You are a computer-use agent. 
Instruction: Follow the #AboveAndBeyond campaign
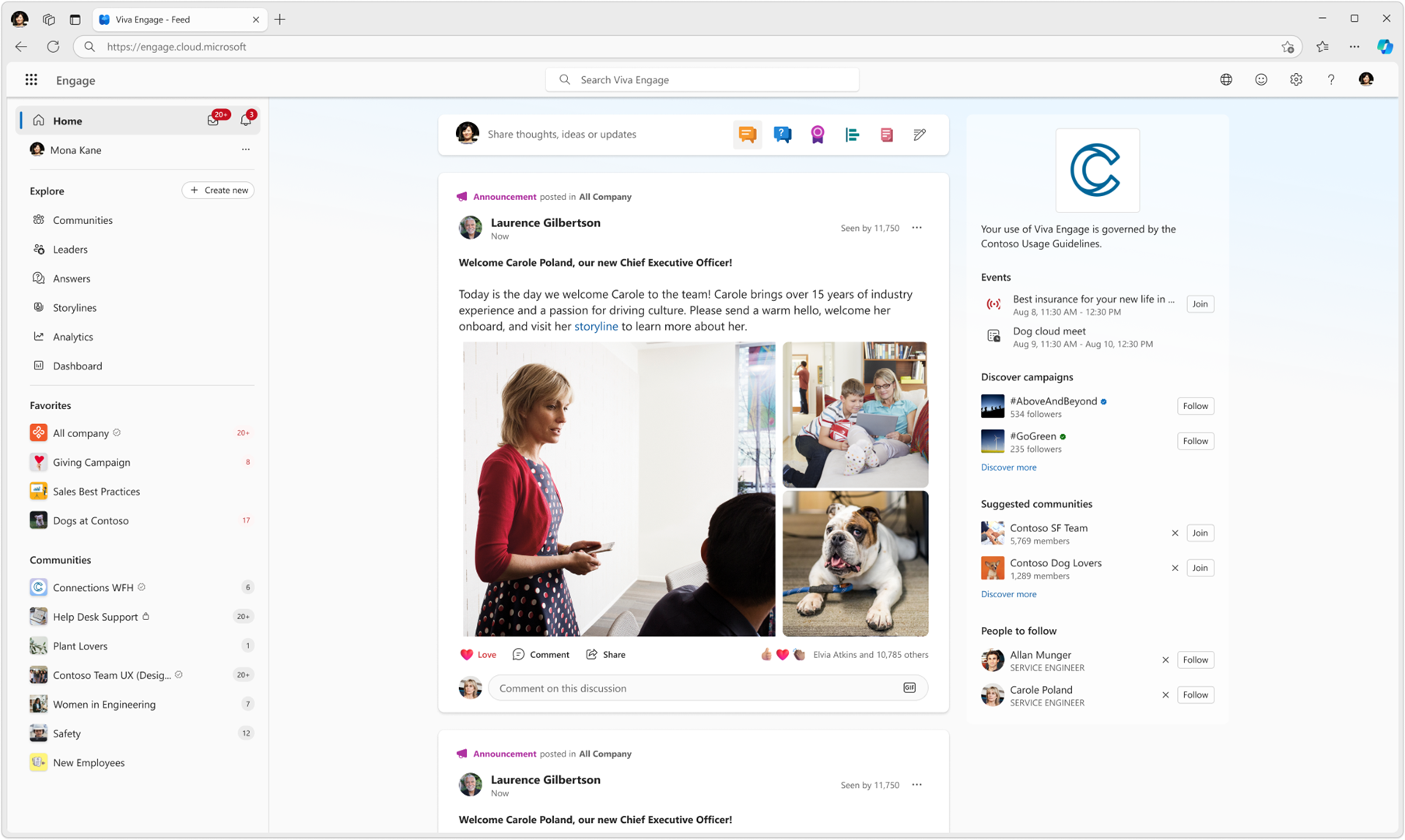[1195, 406]
